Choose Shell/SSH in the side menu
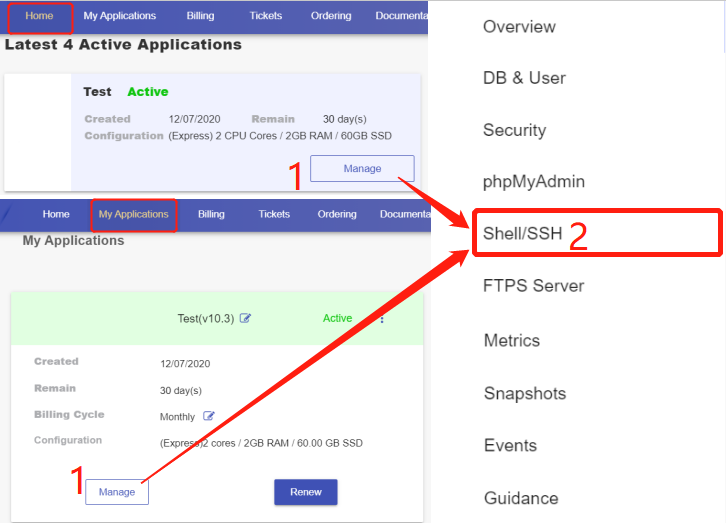 (x=523, y=234)
